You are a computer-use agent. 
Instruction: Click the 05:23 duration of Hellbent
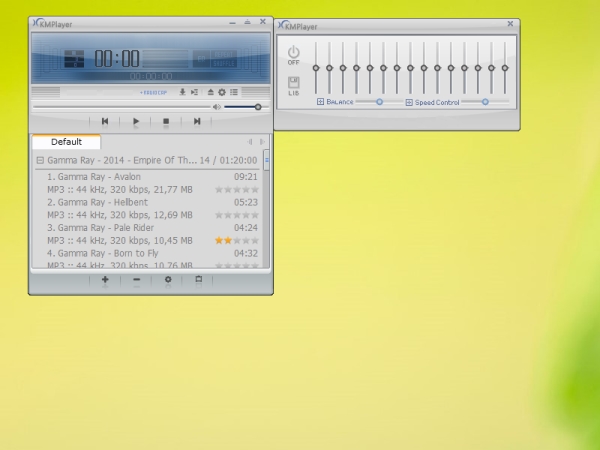tap(246, 202)
